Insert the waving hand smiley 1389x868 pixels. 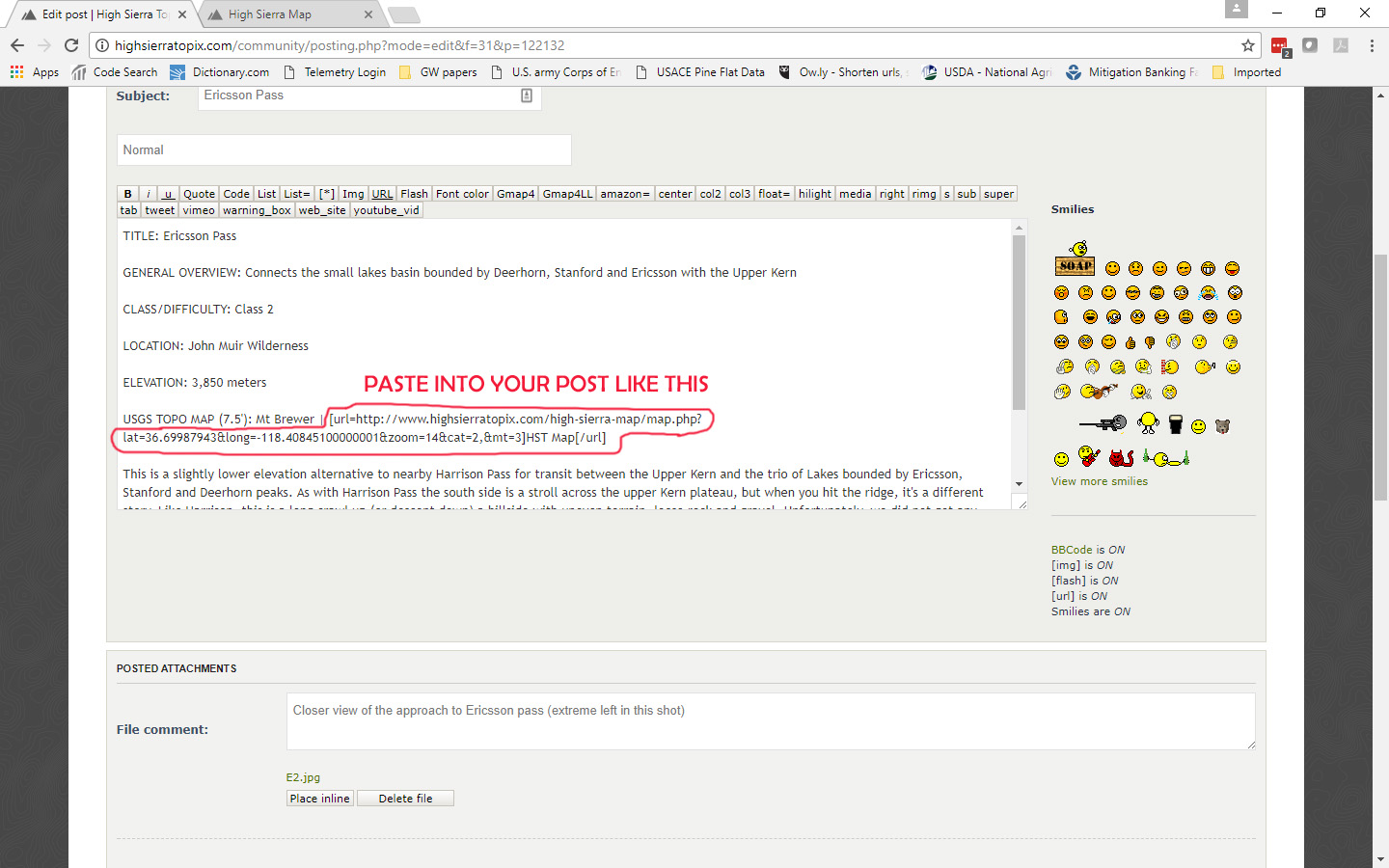click(x=1062, y=392)
